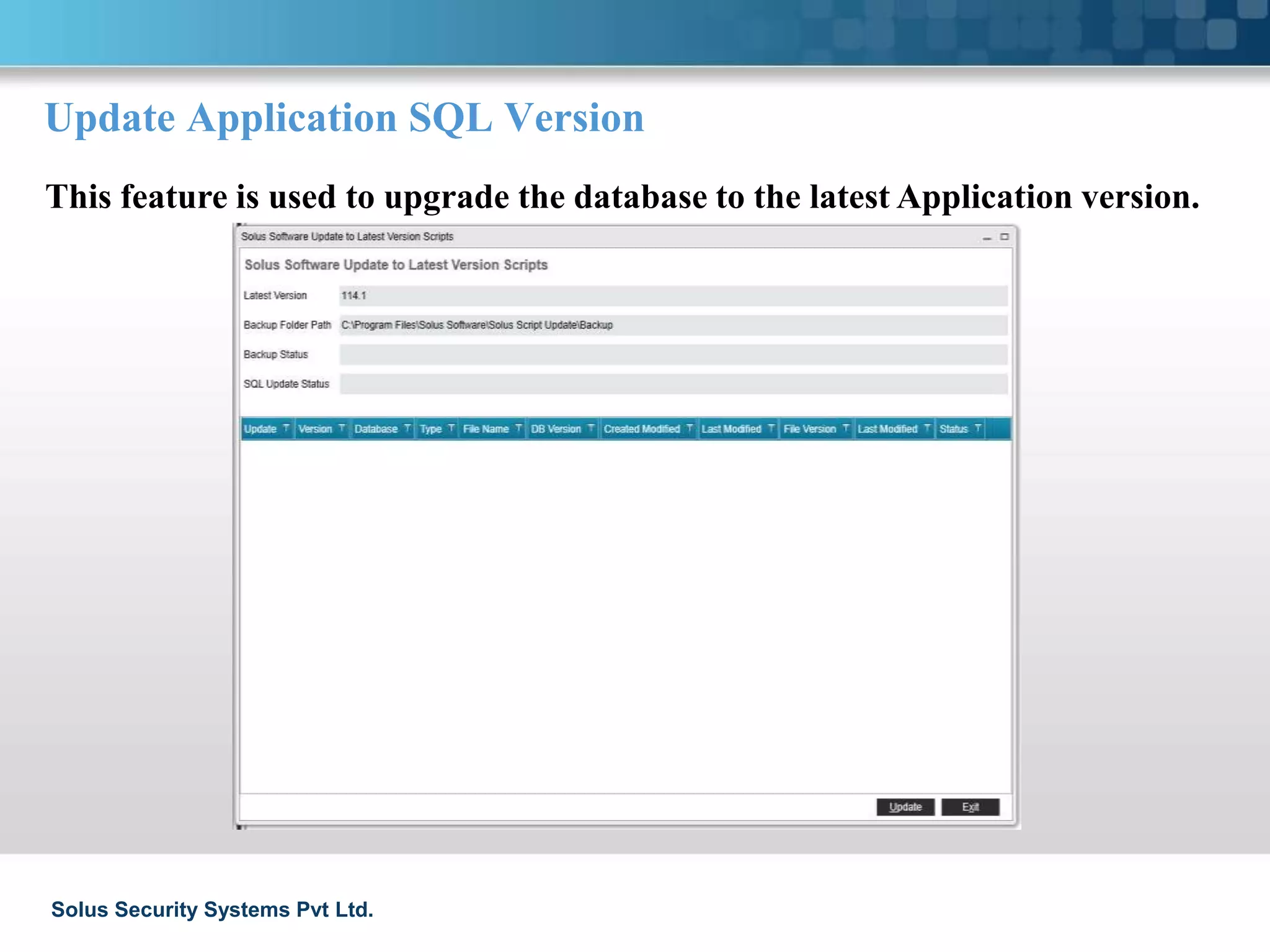This screenshot has width=1270, height=952.
Task: Open filter on DB Version column header
Action: pyautogui.click(x=591, y=428)
